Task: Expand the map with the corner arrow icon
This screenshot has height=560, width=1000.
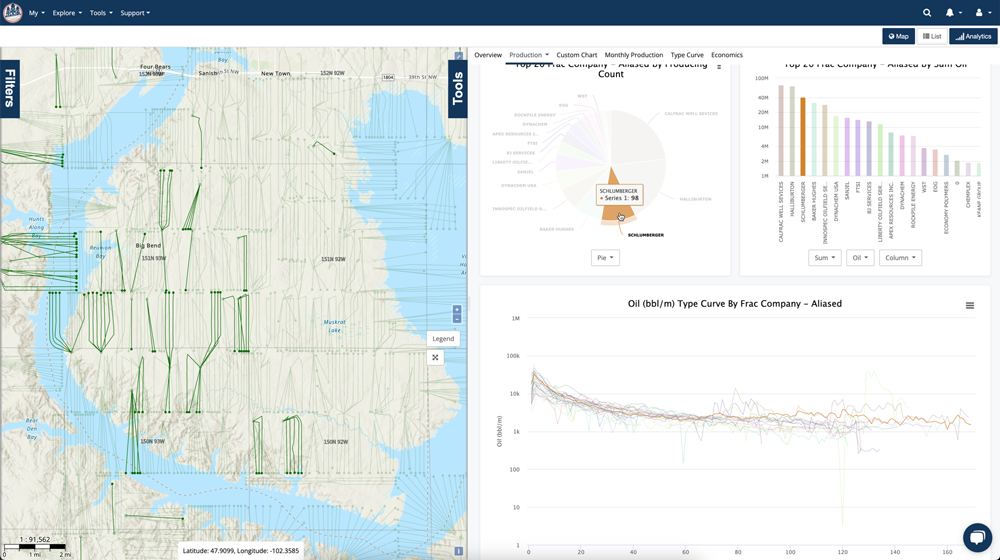Action: 458,56
